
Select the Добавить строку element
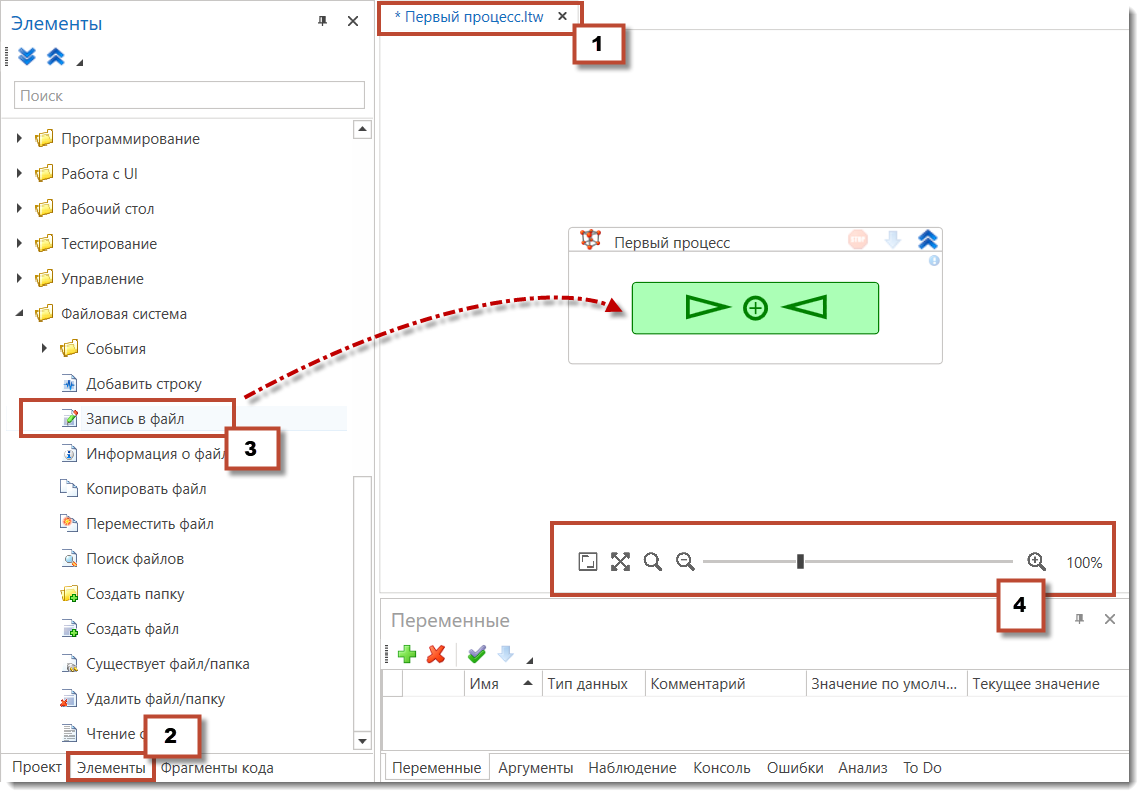pos(144,384)
